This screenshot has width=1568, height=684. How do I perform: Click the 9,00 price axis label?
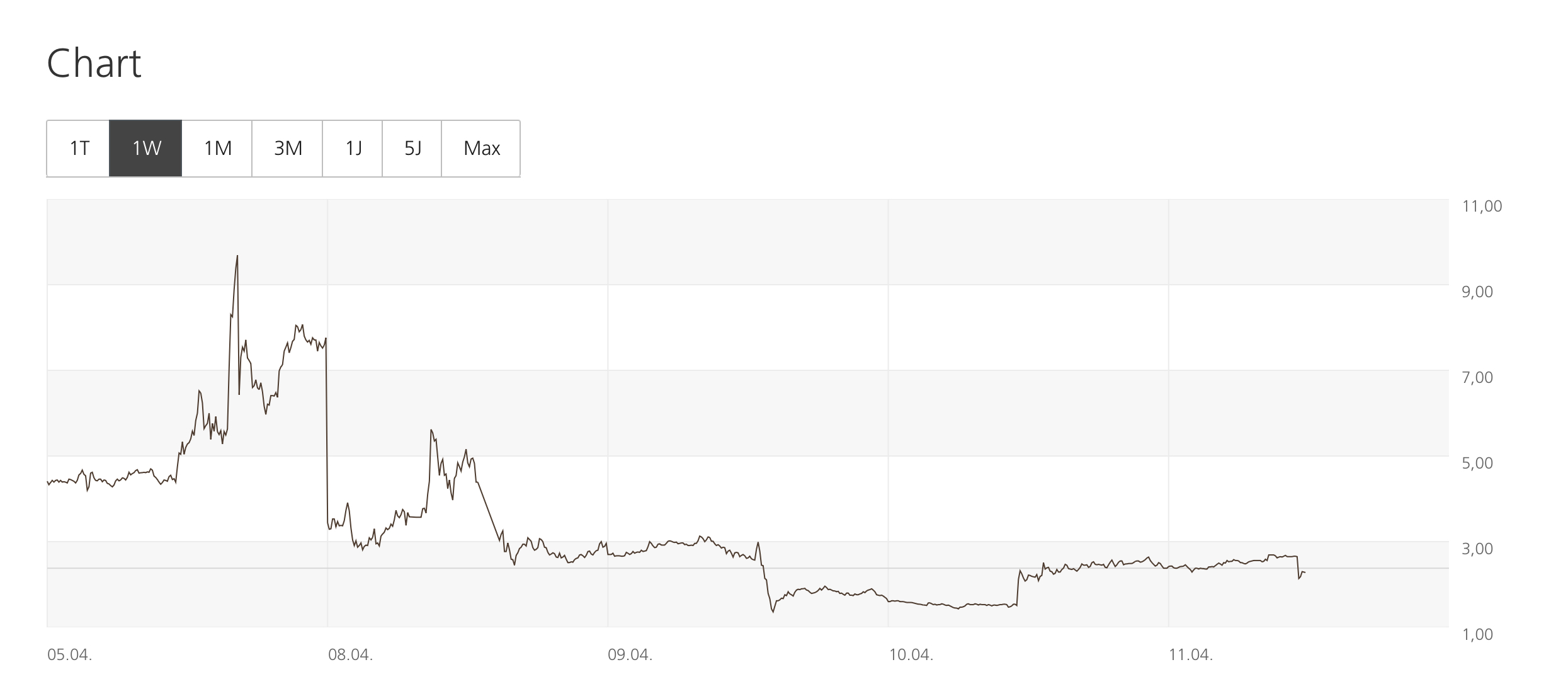pyautogui.click(x=1477, y=292)
